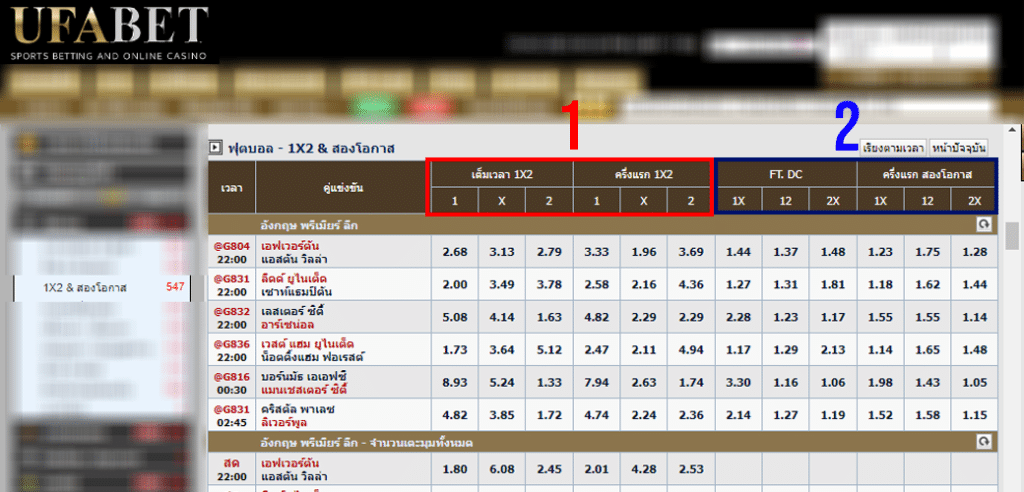
Task: Sort matches using เรียงตามเวลา button
Action: pos(893,148)
